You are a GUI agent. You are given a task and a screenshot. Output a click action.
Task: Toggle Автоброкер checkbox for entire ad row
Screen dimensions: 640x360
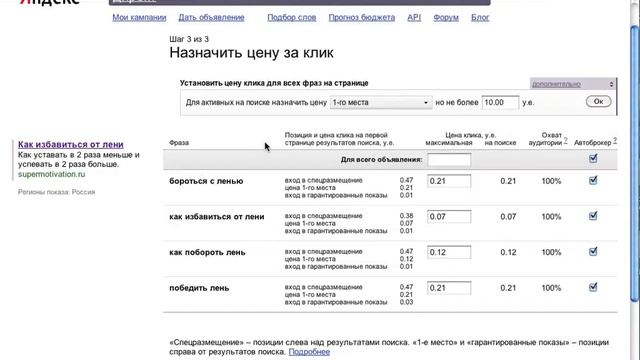pos(593,158)
